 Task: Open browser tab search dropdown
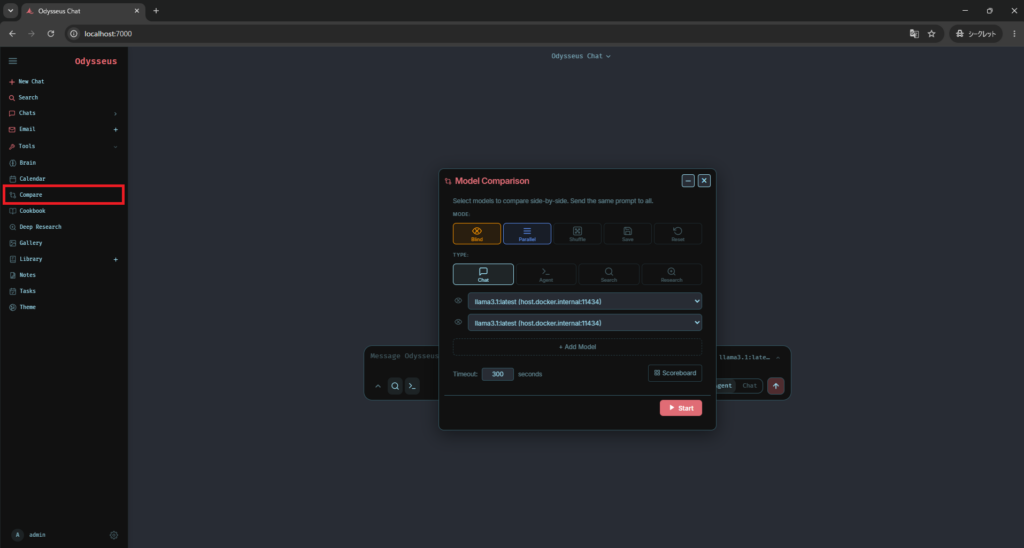[x=10, y=11]
